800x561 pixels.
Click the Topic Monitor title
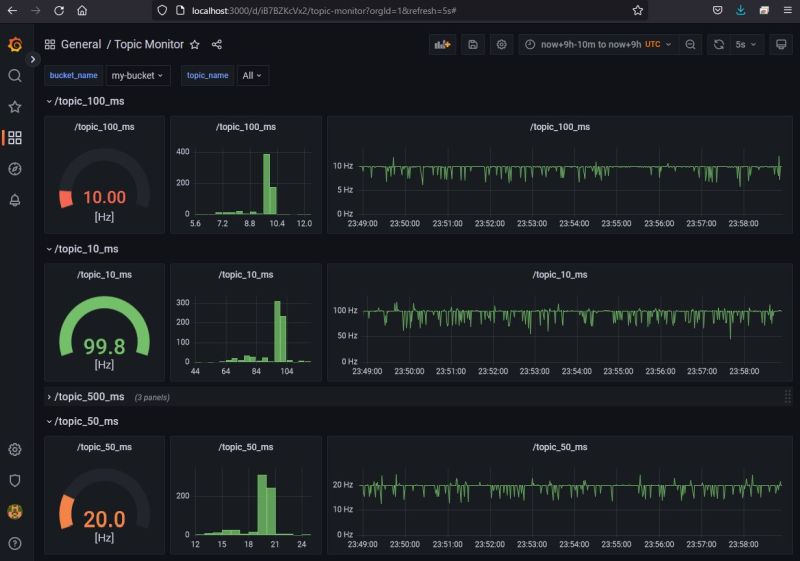(x=148, y=44)
